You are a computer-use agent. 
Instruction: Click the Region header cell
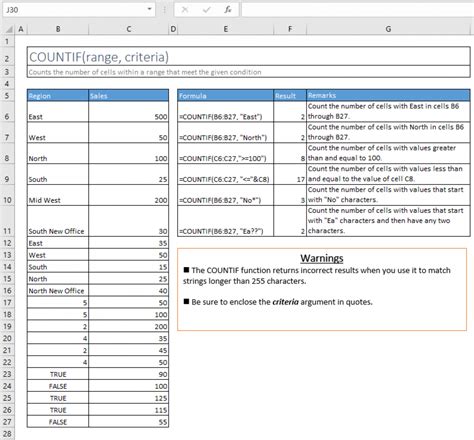(58, 96)
